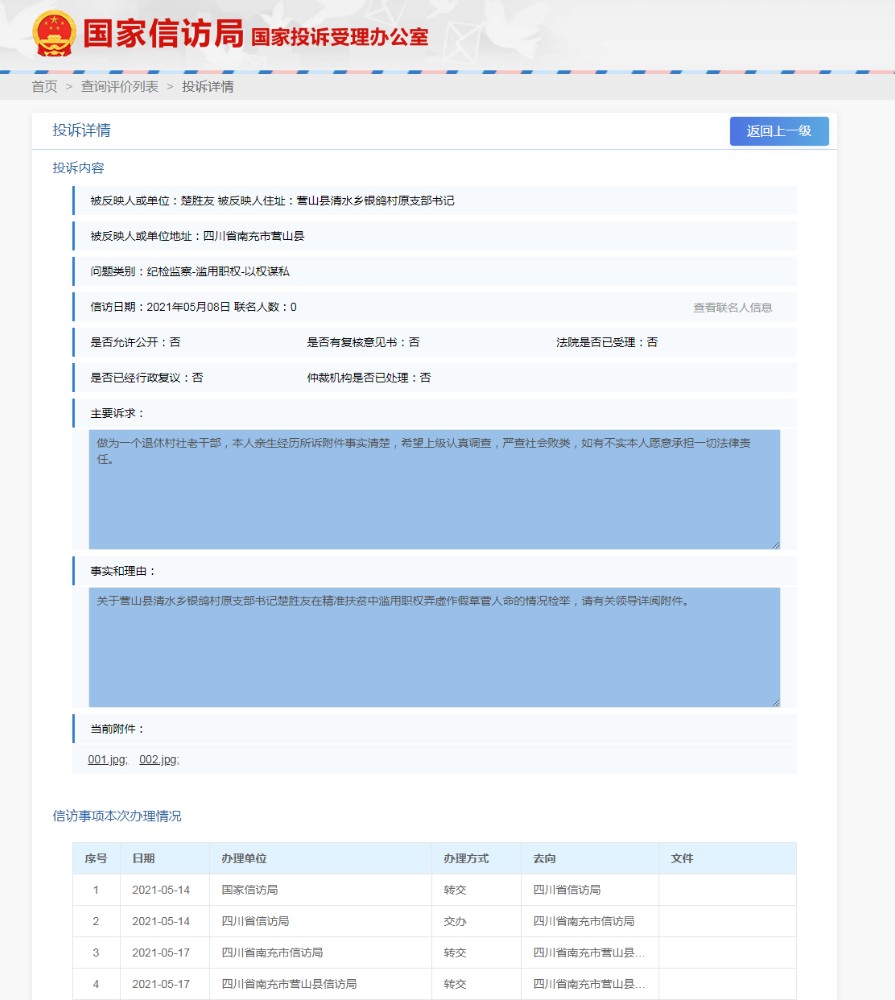The width and height of the screenshot is (895, 1000).
Task: Click inside the 主要诉求 text area
Action: pyautogui.click(x=434, y=490)
